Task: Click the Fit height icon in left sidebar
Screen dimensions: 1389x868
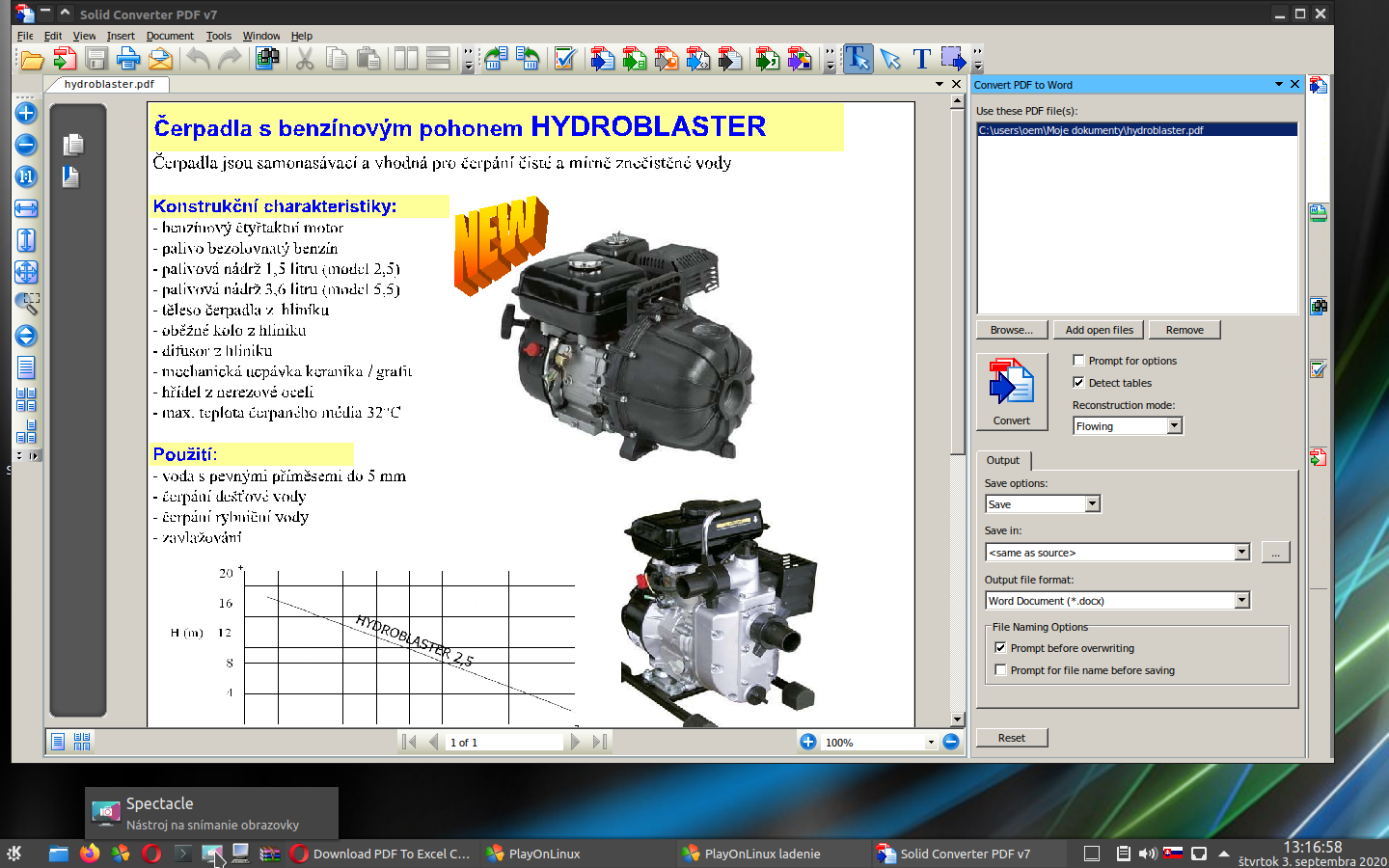Action: [26, 240]
